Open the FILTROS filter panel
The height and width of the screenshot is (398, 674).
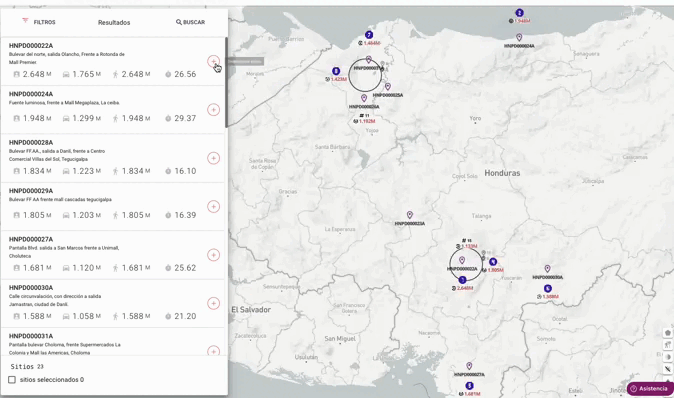39,22
